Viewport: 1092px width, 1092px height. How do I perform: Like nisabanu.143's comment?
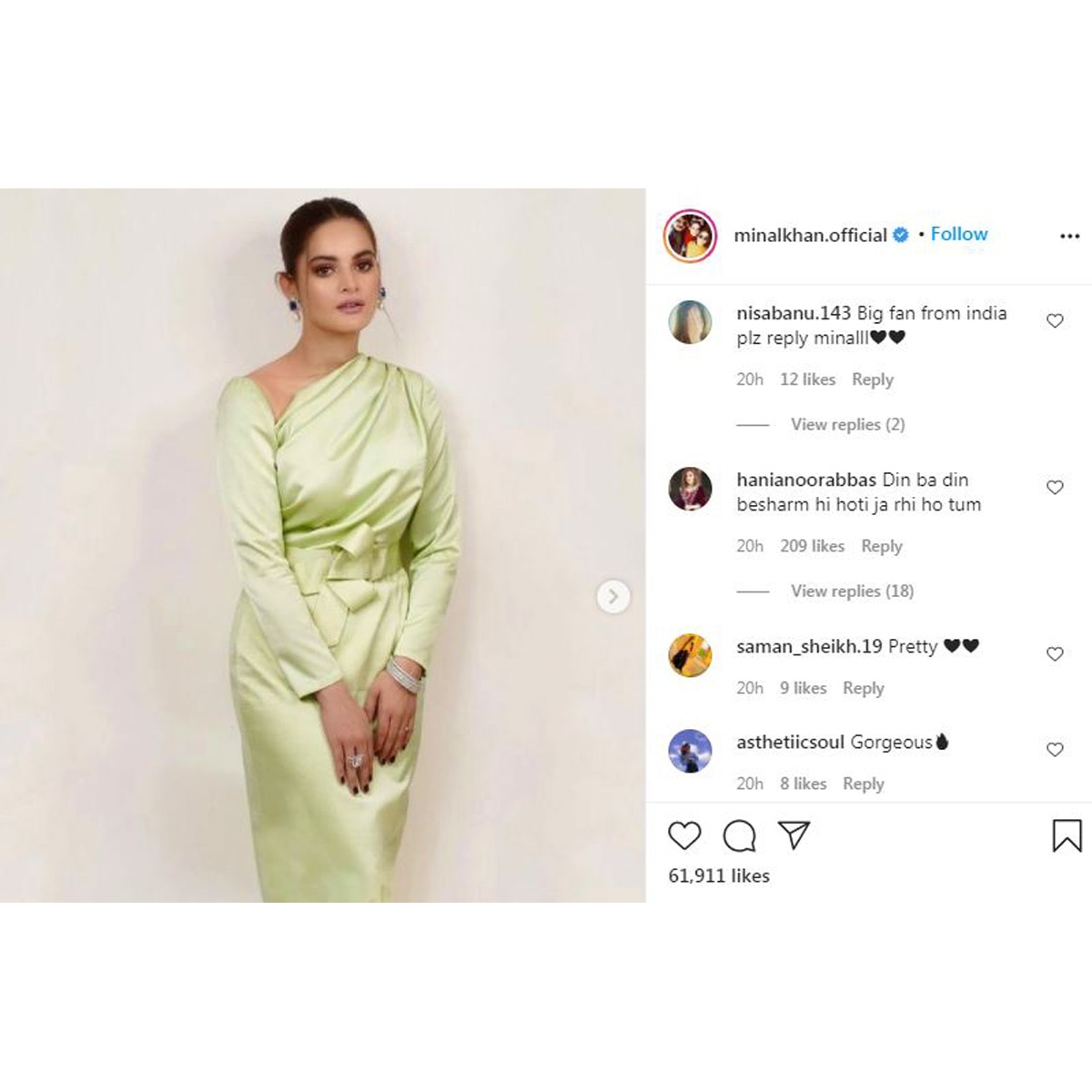(1055, 320)
